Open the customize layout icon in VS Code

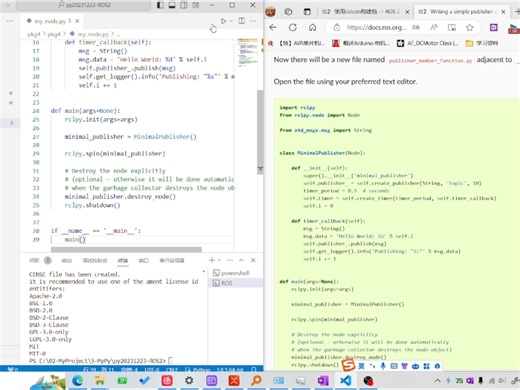tap(196, 5)
